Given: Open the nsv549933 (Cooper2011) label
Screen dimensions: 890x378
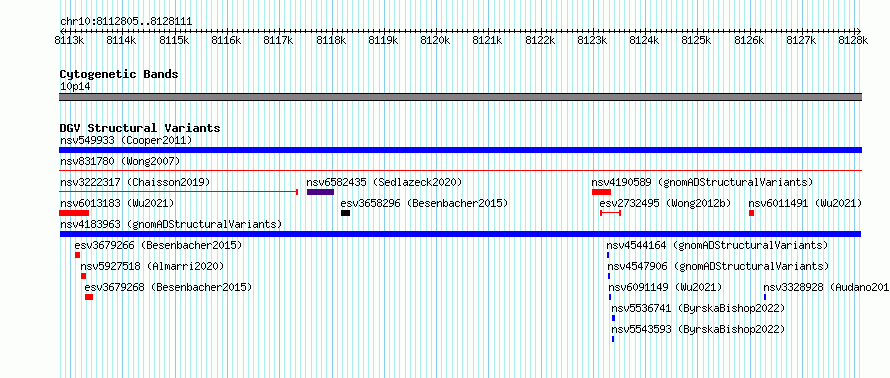Looking at the screenshot, I should point(126,140).
